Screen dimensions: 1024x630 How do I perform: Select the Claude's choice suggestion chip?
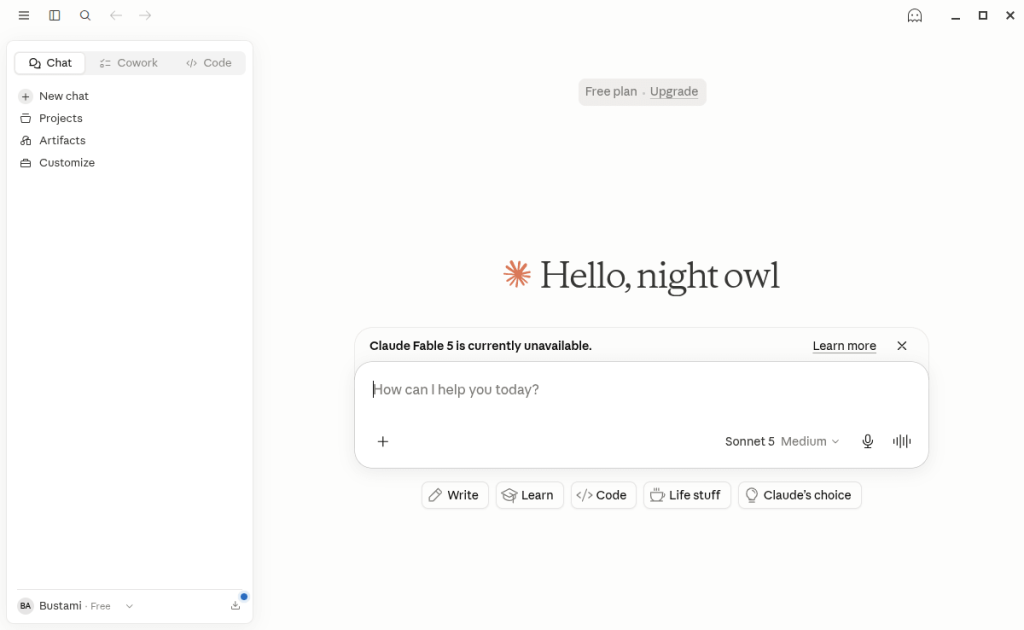[799, 495]
